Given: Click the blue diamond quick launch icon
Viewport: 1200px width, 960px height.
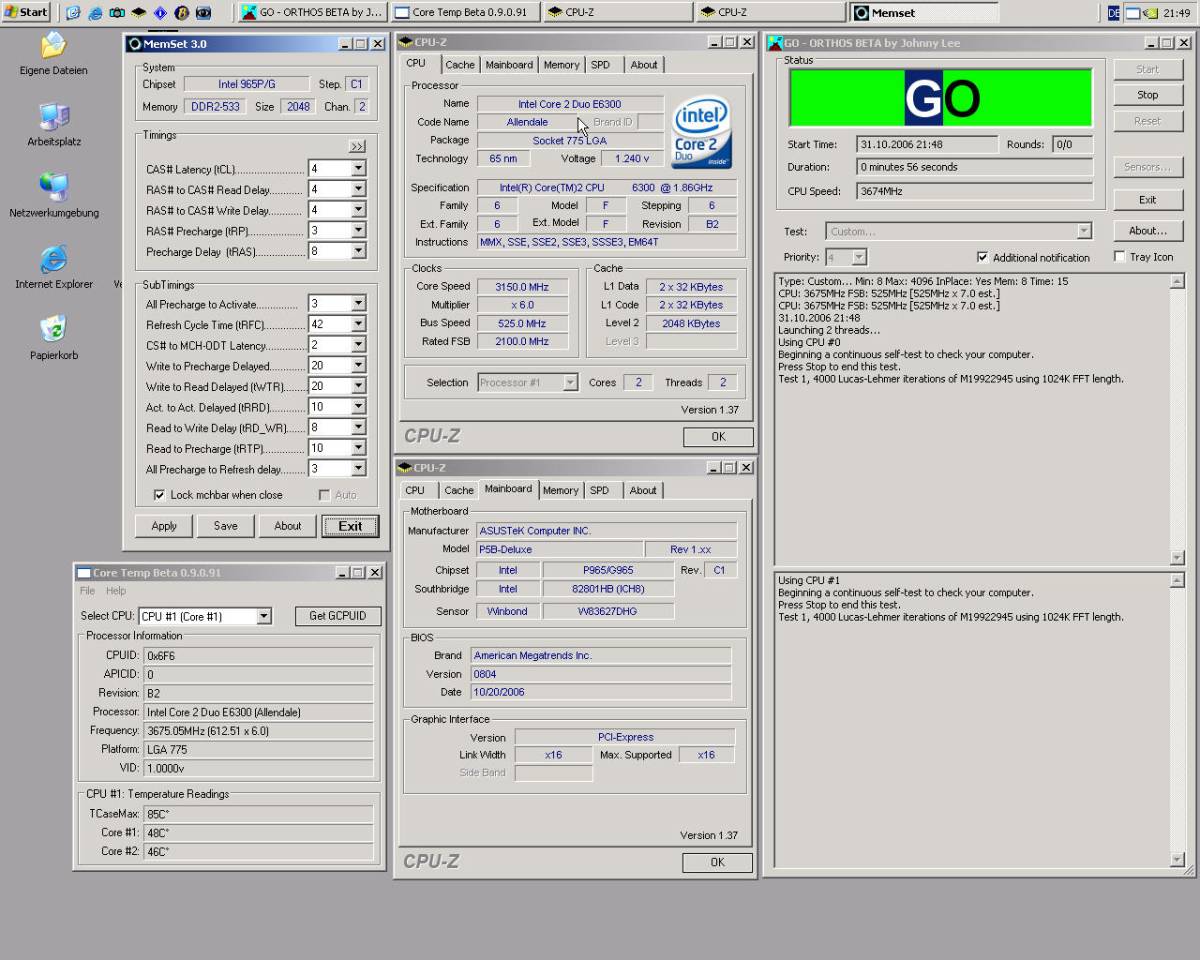Looking at the screenshot, I should point(160,13).
